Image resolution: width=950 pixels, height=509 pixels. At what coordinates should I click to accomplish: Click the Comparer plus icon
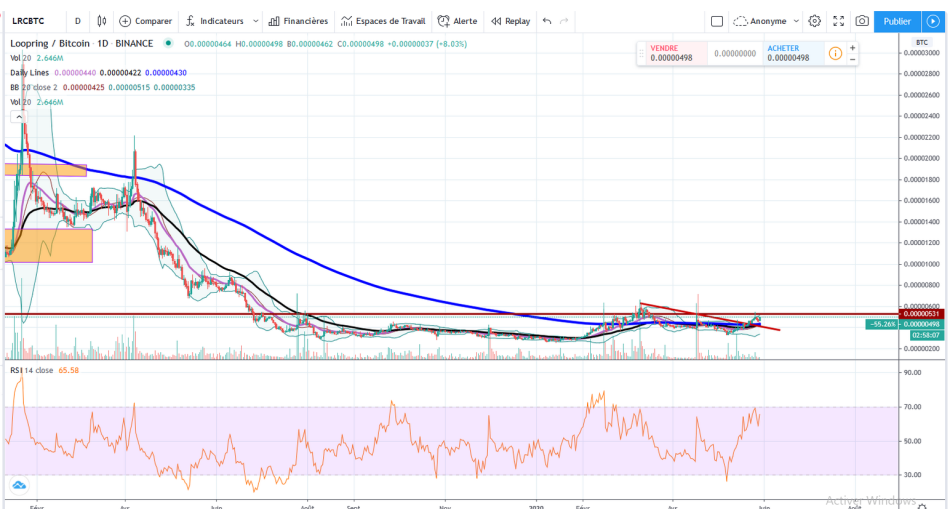[x=125, y=21]
